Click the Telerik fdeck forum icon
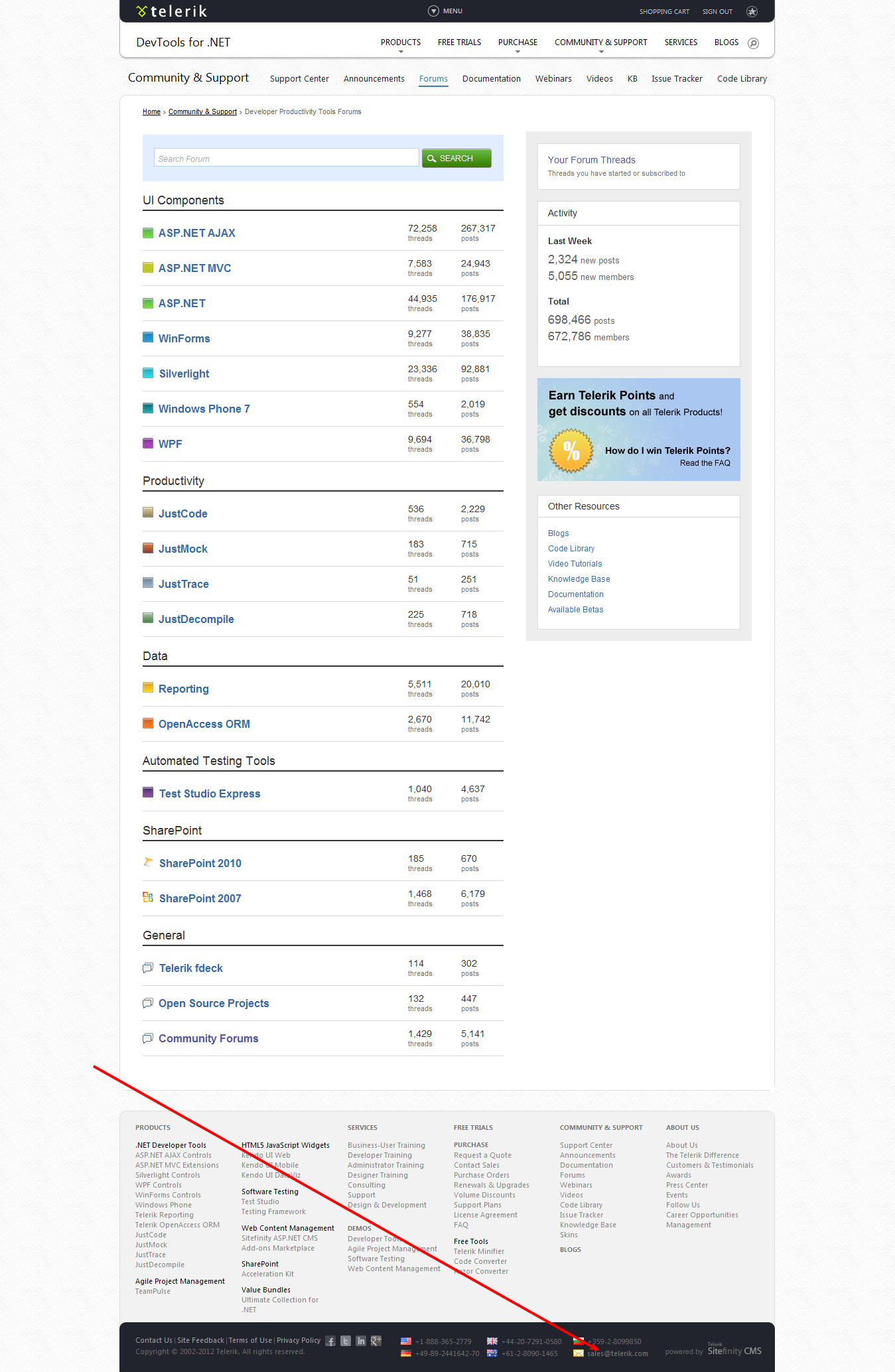Image resolution: width=895 pixels, height=1372 pixels. pos(148,968)
